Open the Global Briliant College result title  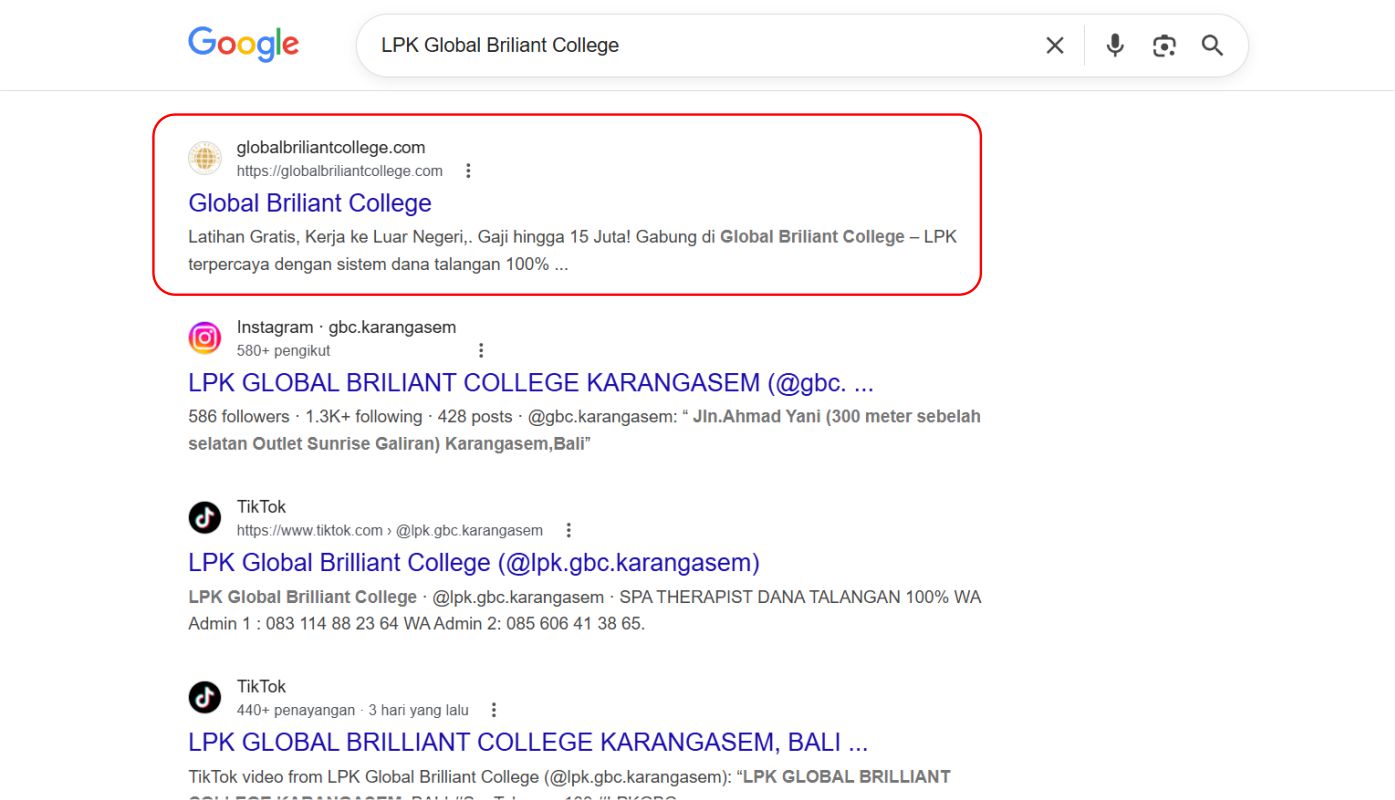(x=310, y=203)
